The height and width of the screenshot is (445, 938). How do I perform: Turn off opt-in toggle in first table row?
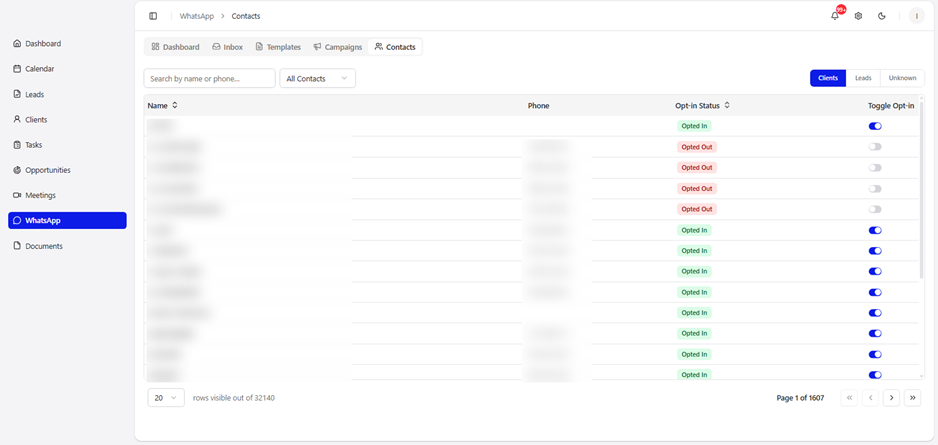click(x=875, y=126)
